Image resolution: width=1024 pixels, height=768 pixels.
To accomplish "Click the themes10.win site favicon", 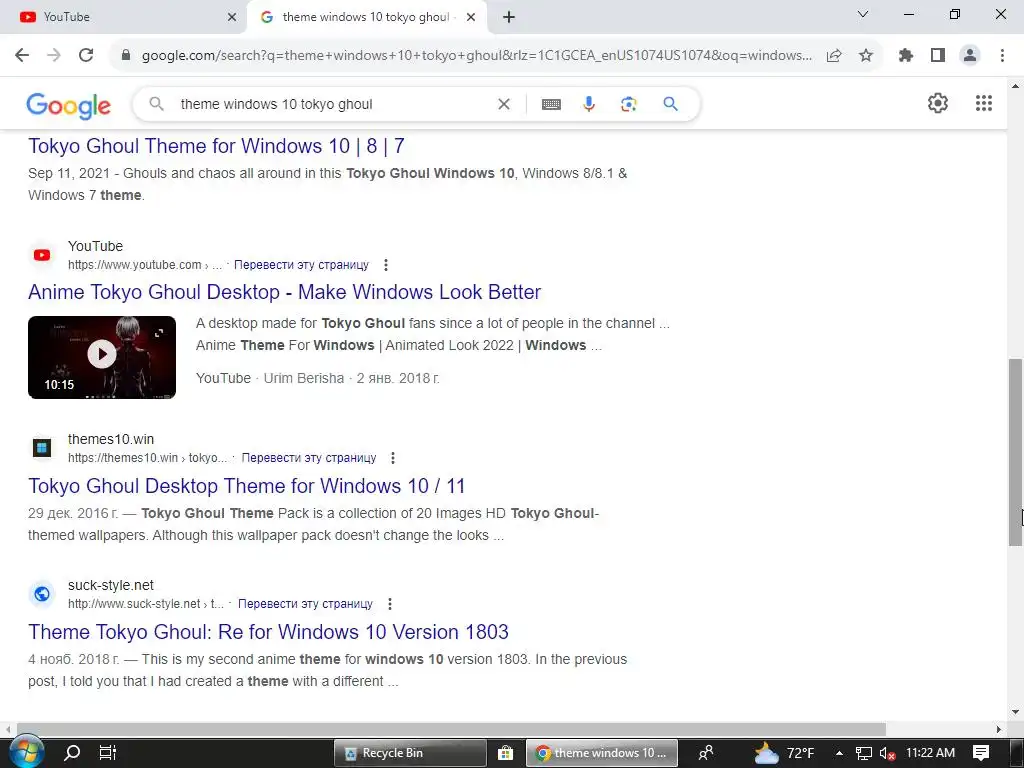I will (x=42, y=448).
